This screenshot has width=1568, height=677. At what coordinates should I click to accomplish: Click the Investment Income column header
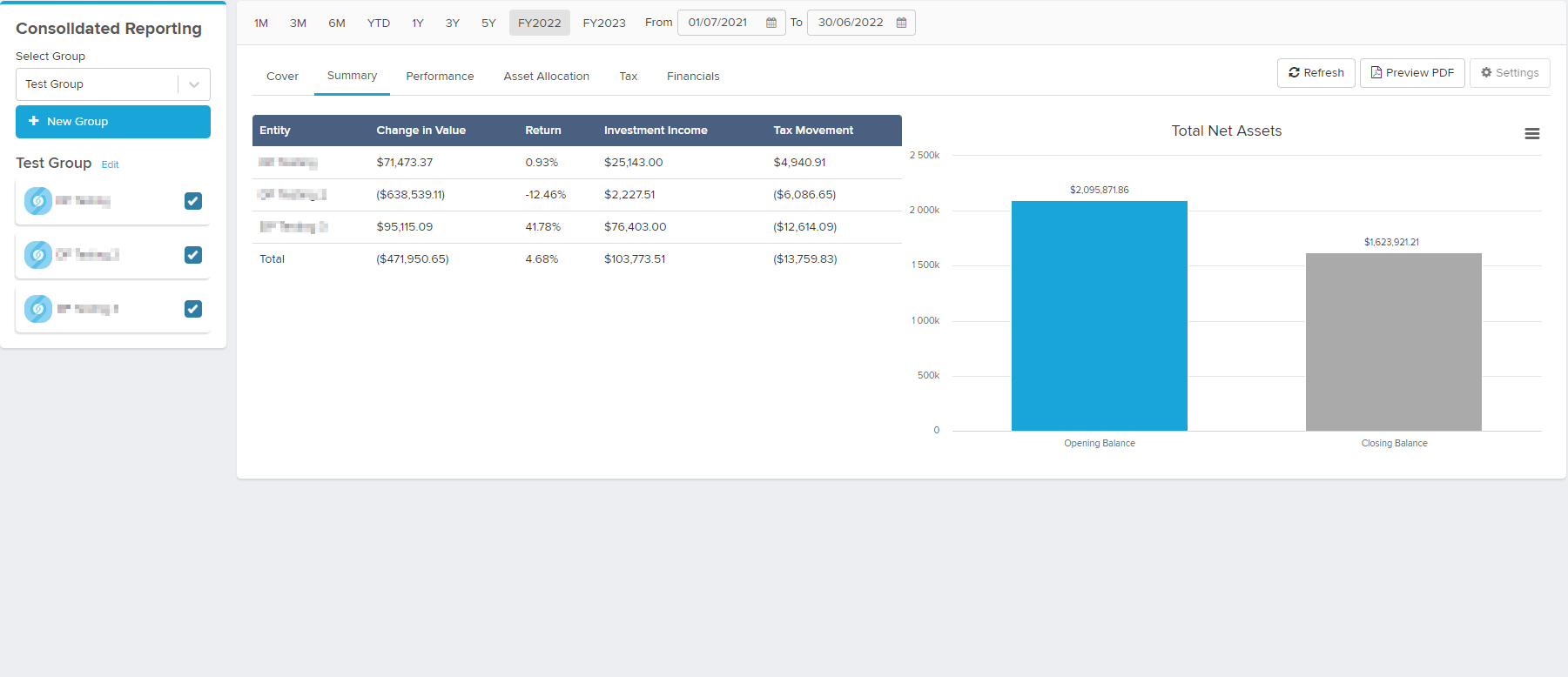(656, 131)
